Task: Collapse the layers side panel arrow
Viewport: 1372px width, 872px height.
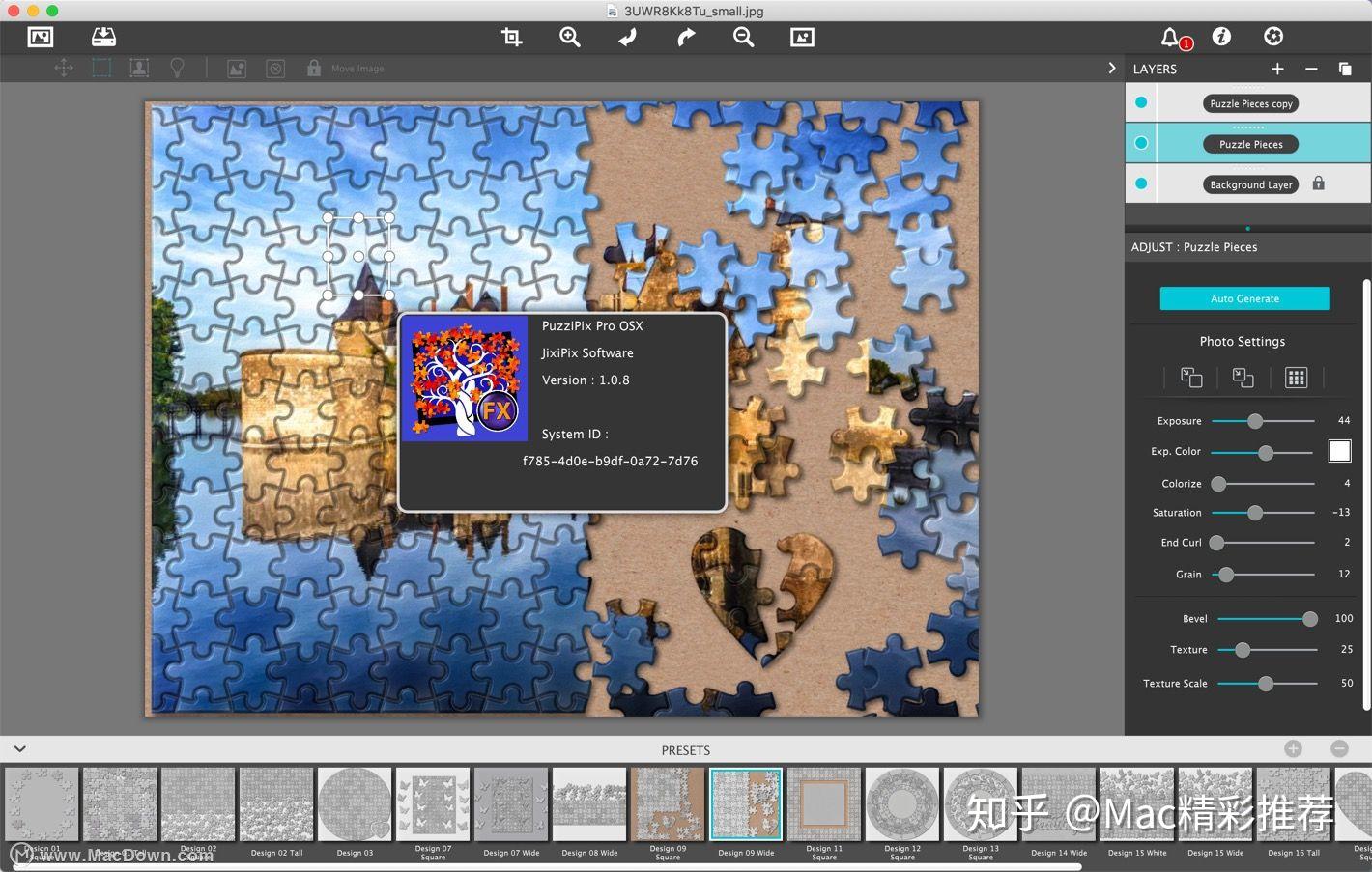Action: pyautogui.click(x=1111, y=69)
